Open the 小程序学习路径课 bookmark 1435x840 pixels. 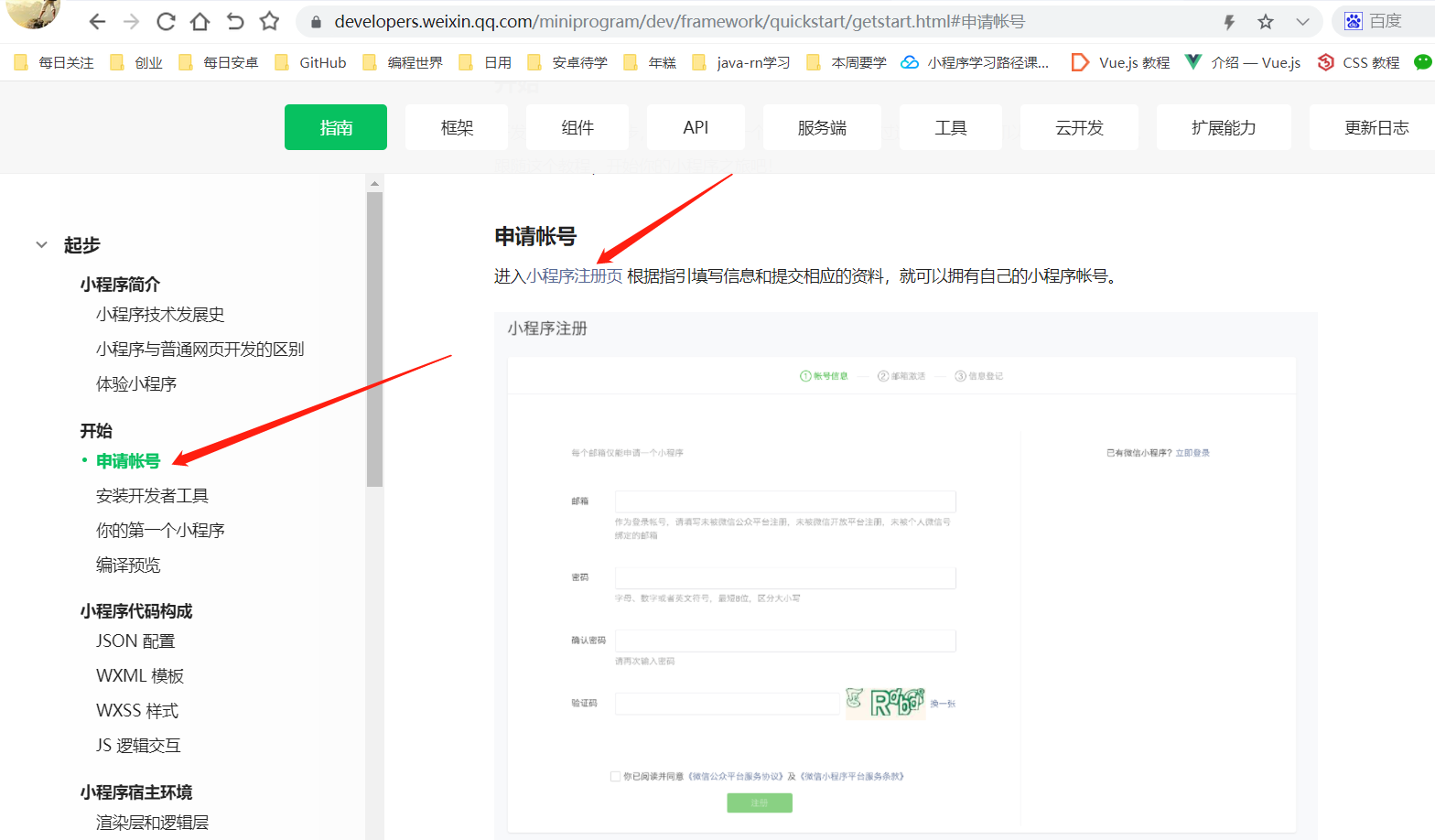point(976,62)
